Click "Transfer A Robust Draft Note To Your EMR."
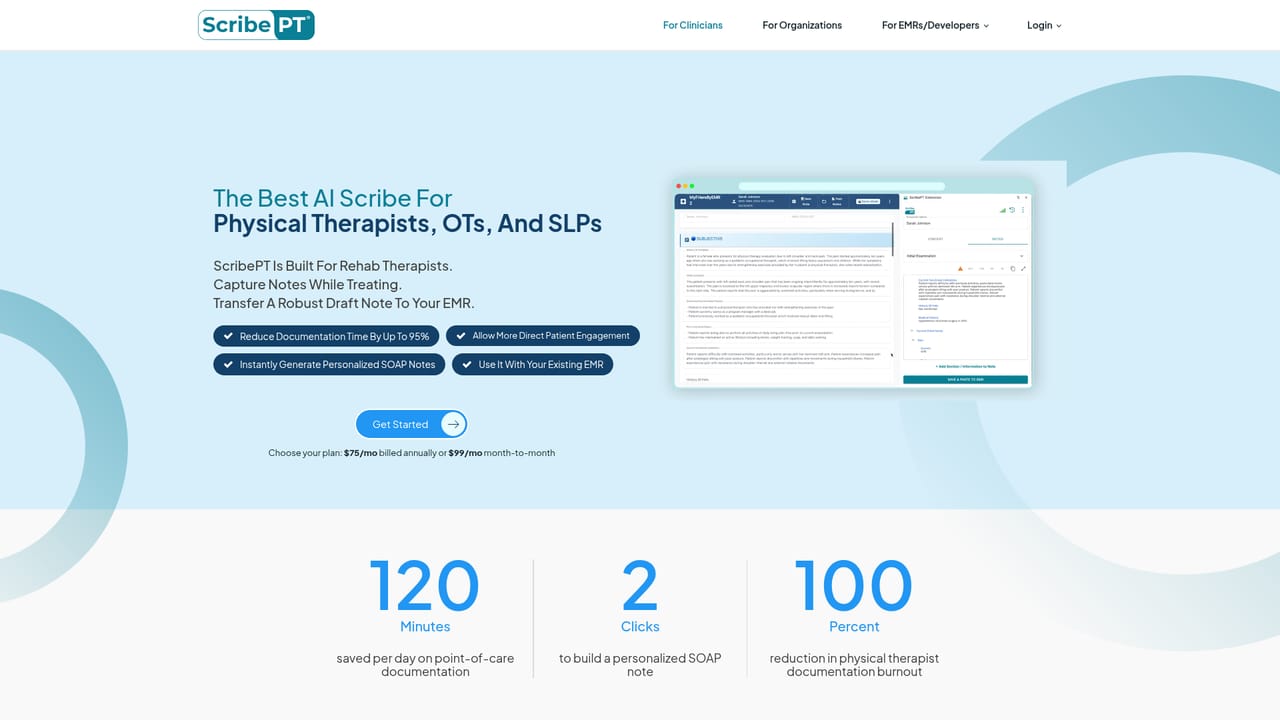Screen dimensions: 1280x720 click(343, 303)
